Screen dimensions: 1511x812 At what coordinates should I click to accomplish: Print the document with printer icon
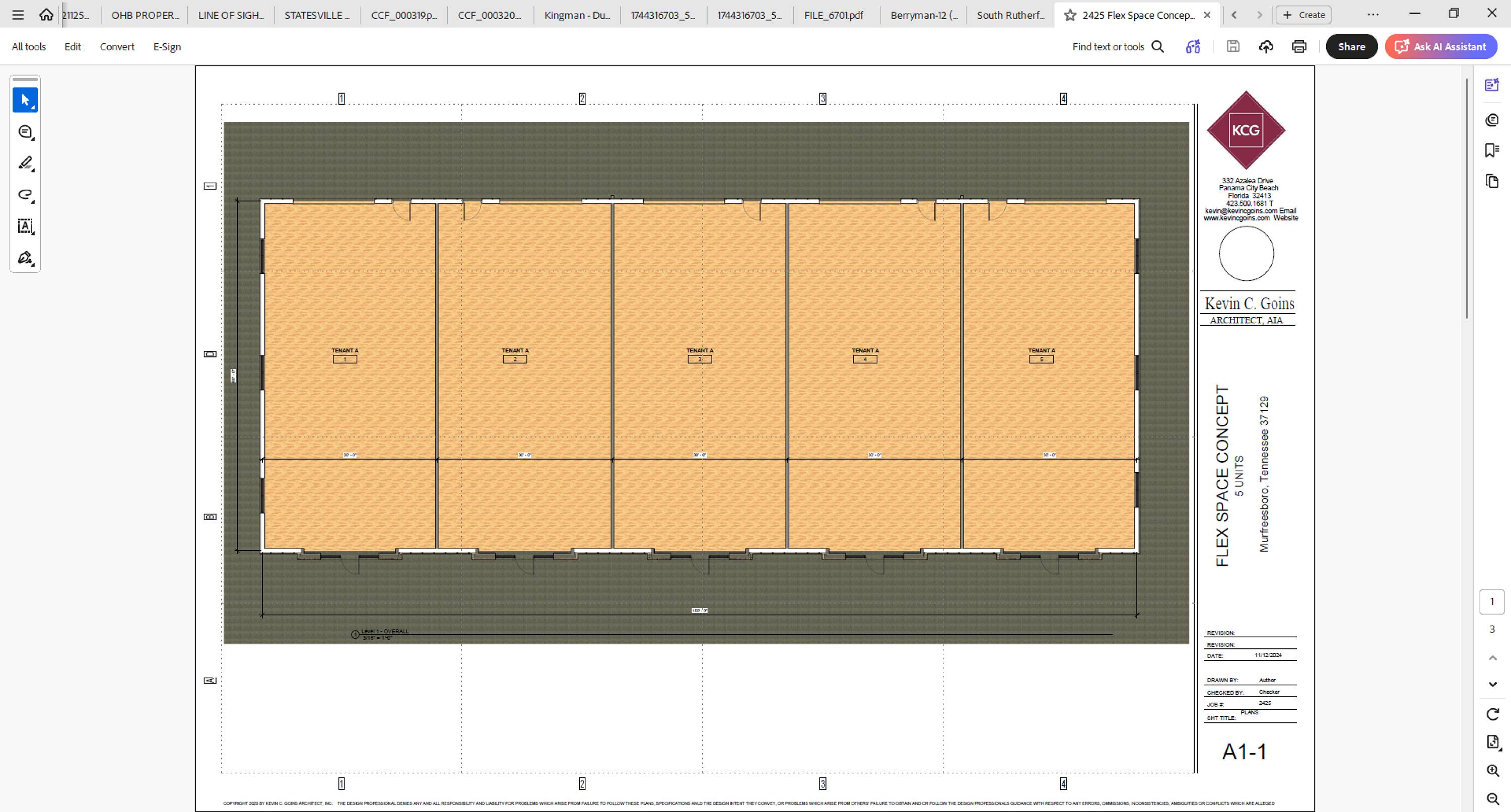pos(1299,47)
